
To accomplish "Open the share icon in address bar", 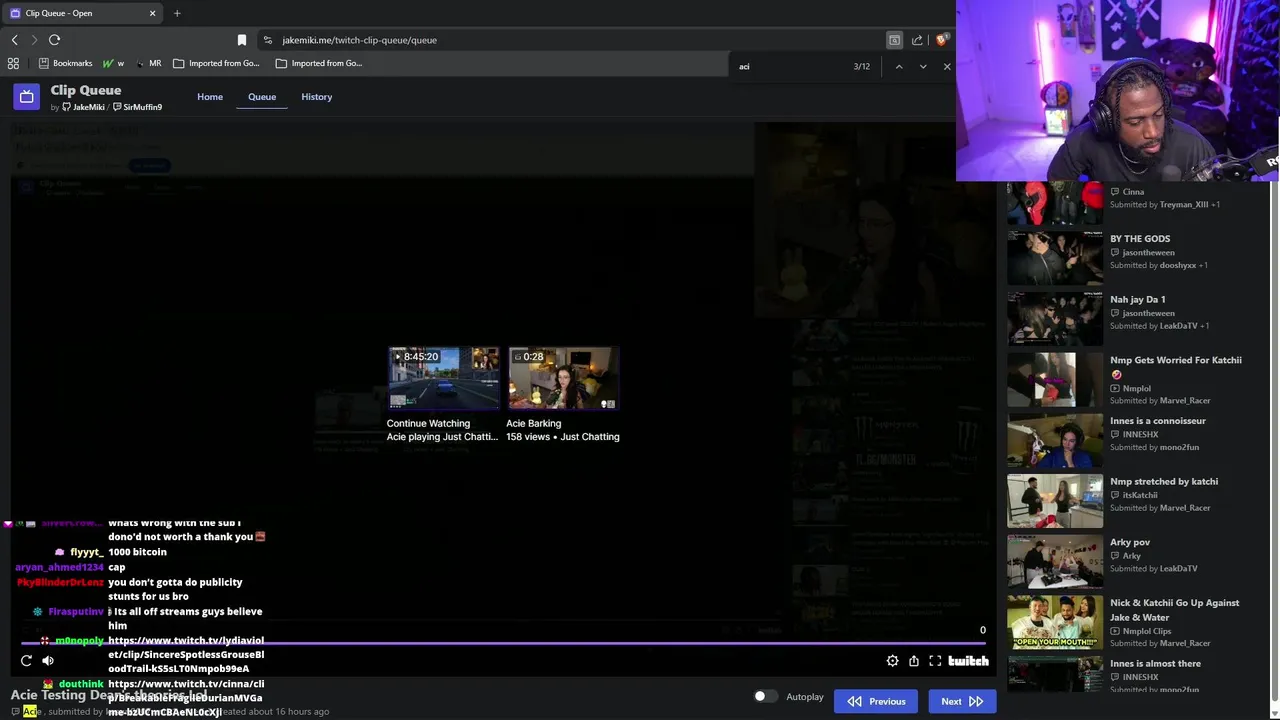I will [x=917, y=40].
